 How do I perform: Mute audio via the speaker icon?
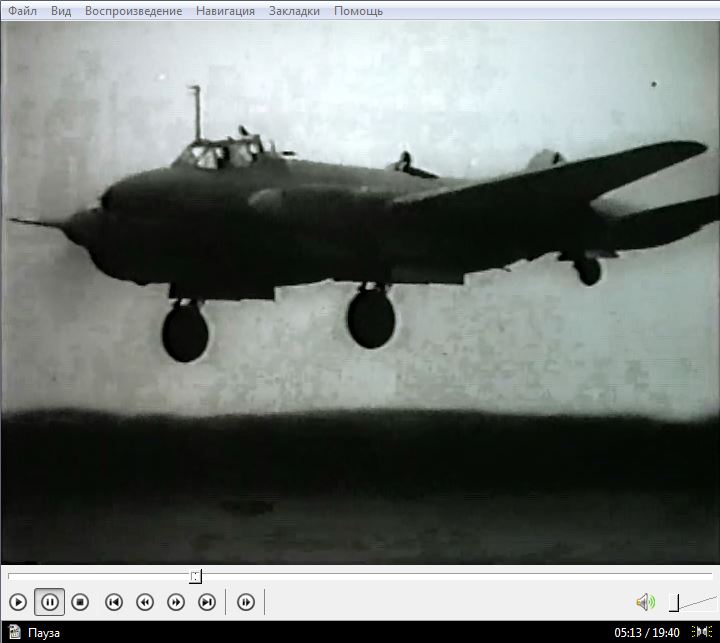pyautogui.click(x=645, y=602)
